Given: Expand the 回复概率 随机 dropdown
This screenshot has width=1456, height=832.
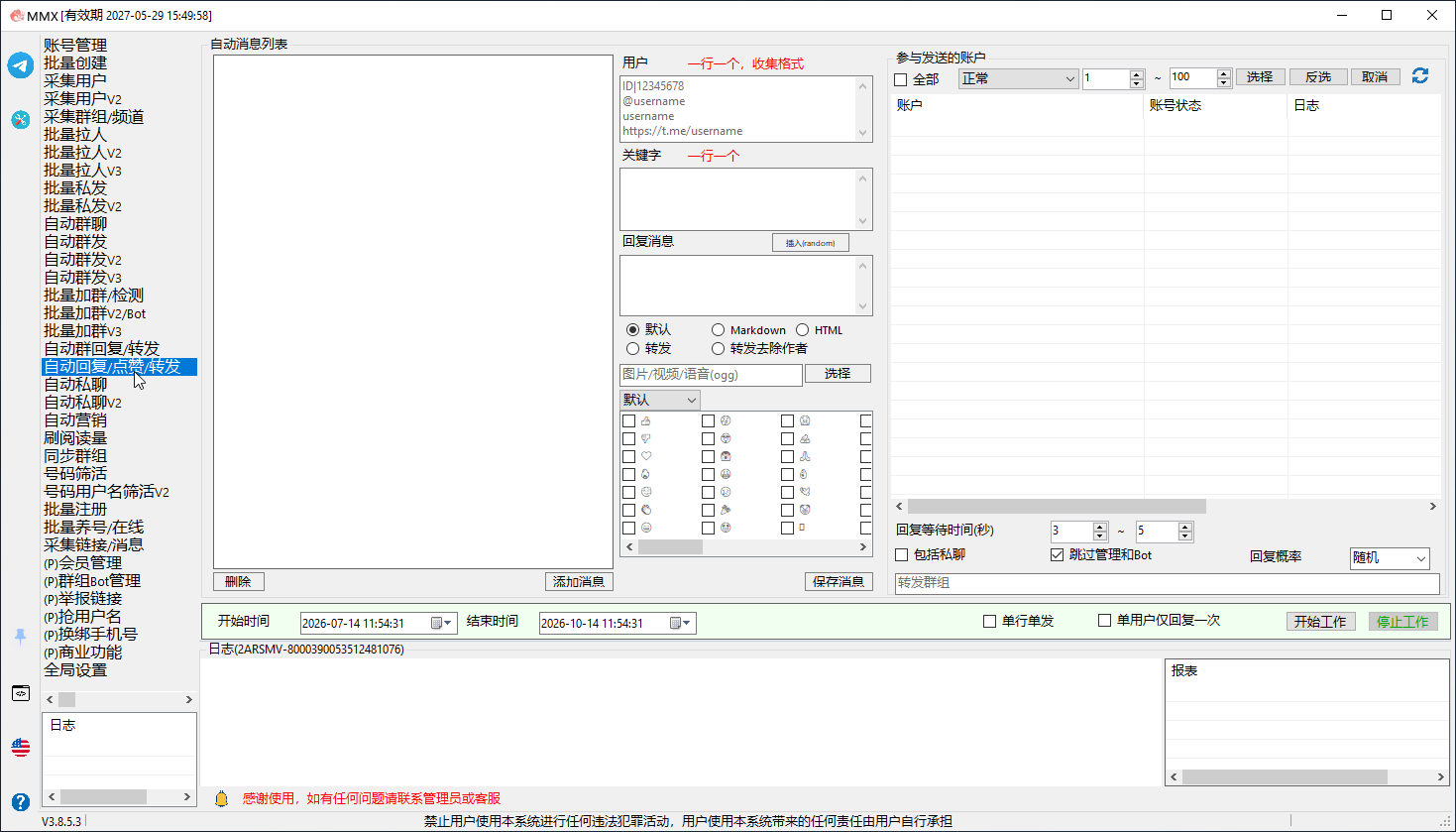Looking at the screenshot, I should point(1390,558).
